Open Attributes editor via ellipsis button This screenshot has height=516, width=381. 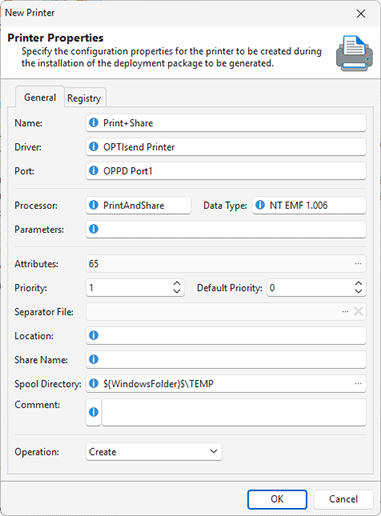pos(358,264)
